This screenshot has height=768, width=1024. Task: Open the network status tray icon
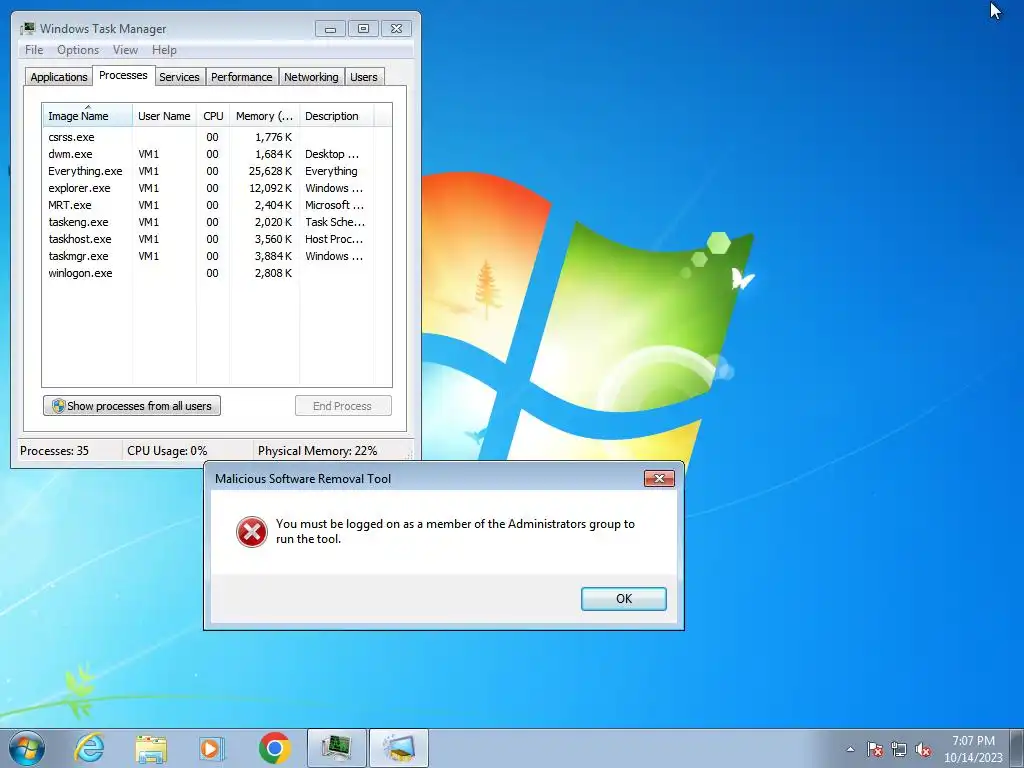(x=899, y=749)
